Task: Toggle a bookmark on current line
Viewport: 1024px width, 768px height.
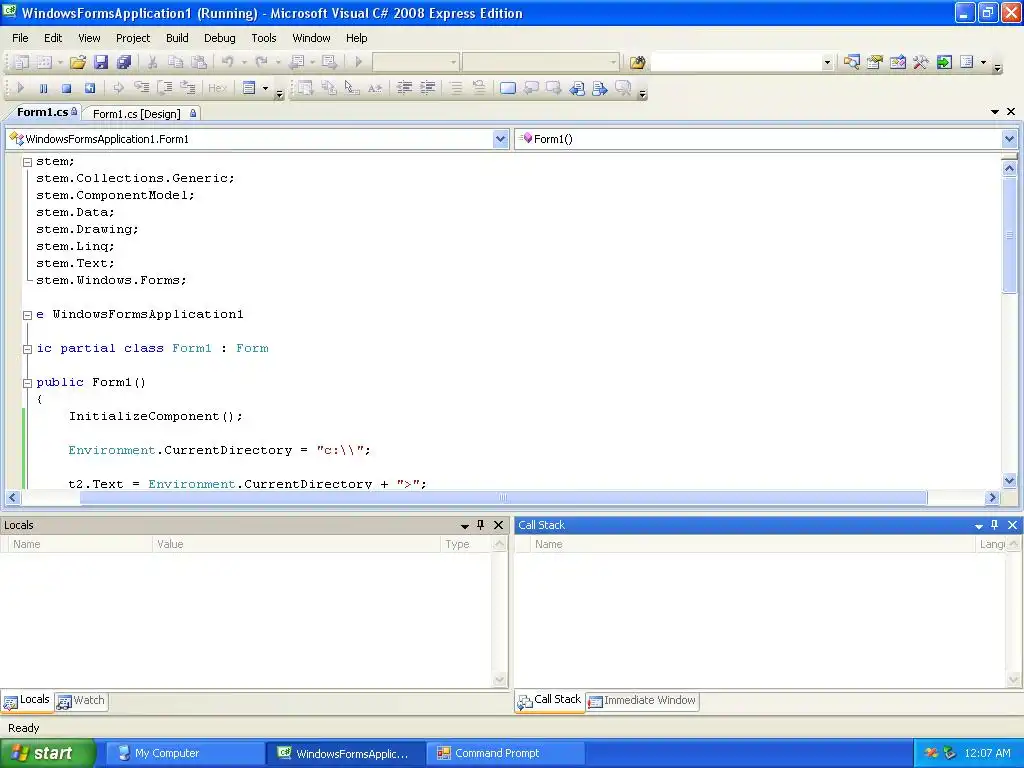Action: (x=507, y=88)
